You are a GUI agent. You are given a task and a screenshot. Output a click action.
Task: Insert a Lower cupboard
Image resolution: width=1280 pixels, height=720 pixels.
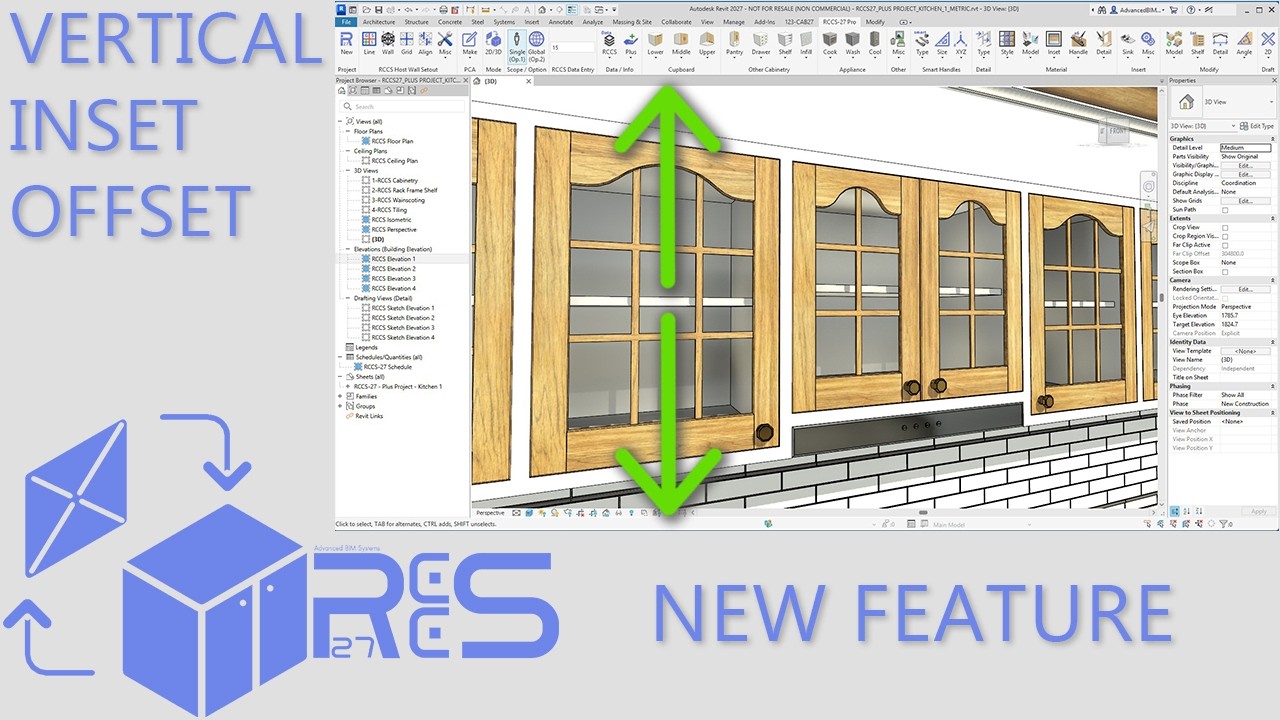point(655,43)
